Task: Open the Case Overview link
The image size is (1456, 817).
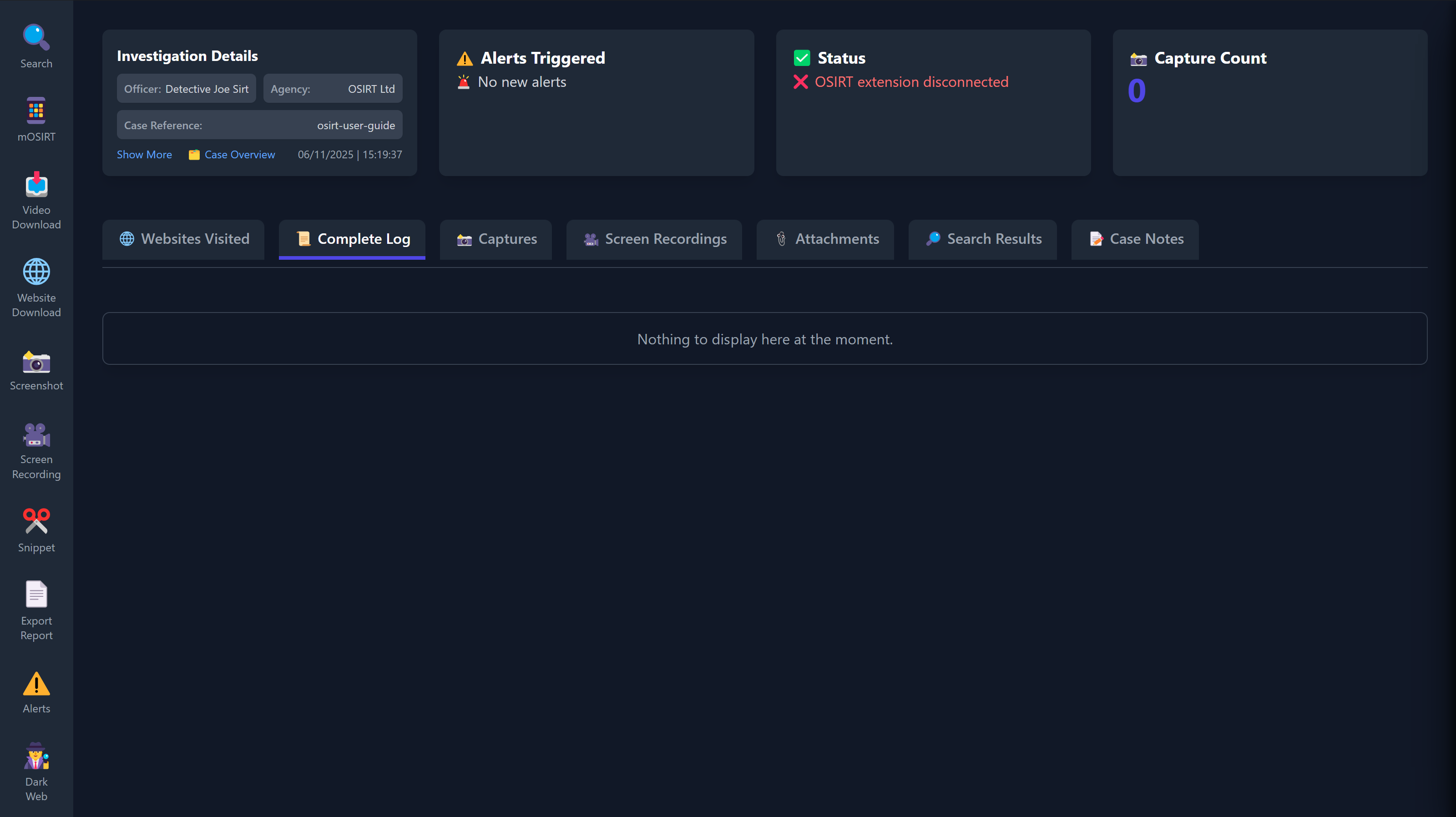Action: point(239,154)
